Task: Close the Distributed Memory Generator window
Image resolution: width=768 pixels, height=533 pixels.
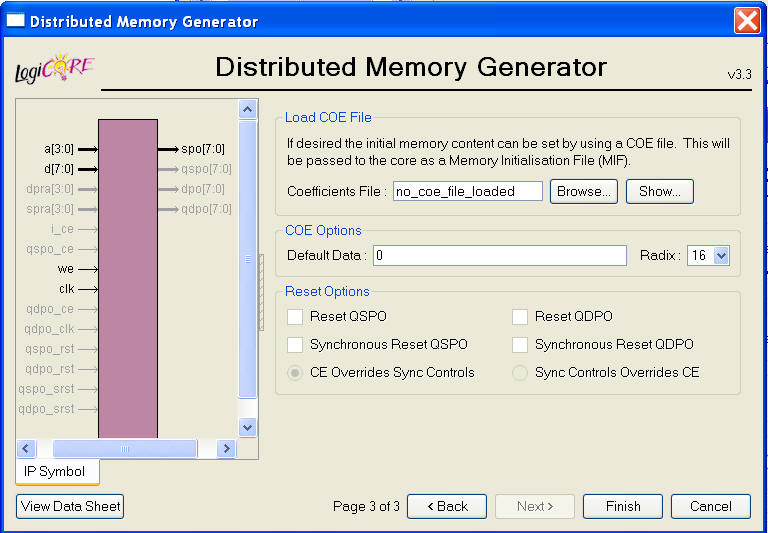Action: pos(747,22)
